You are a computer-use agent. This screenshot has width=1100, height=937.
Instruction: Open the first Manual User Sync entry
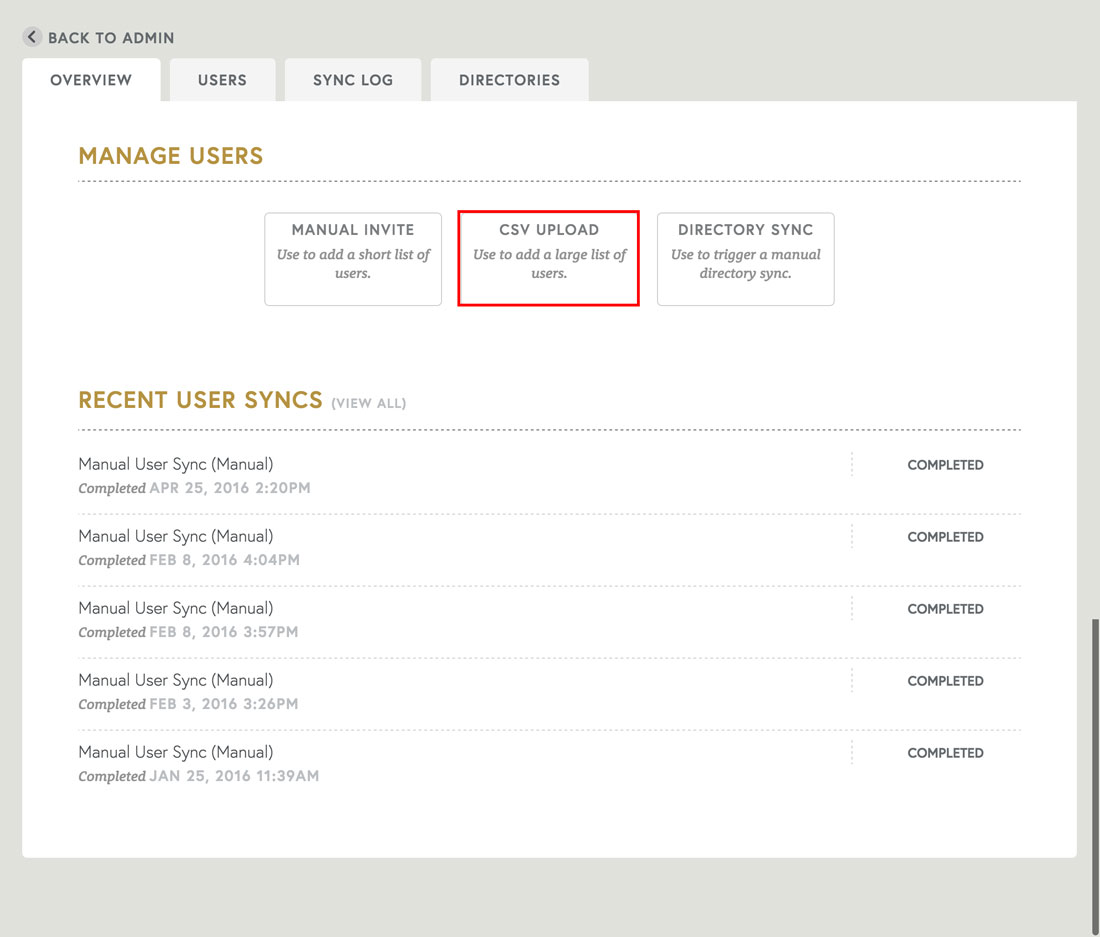pos(176,463)
